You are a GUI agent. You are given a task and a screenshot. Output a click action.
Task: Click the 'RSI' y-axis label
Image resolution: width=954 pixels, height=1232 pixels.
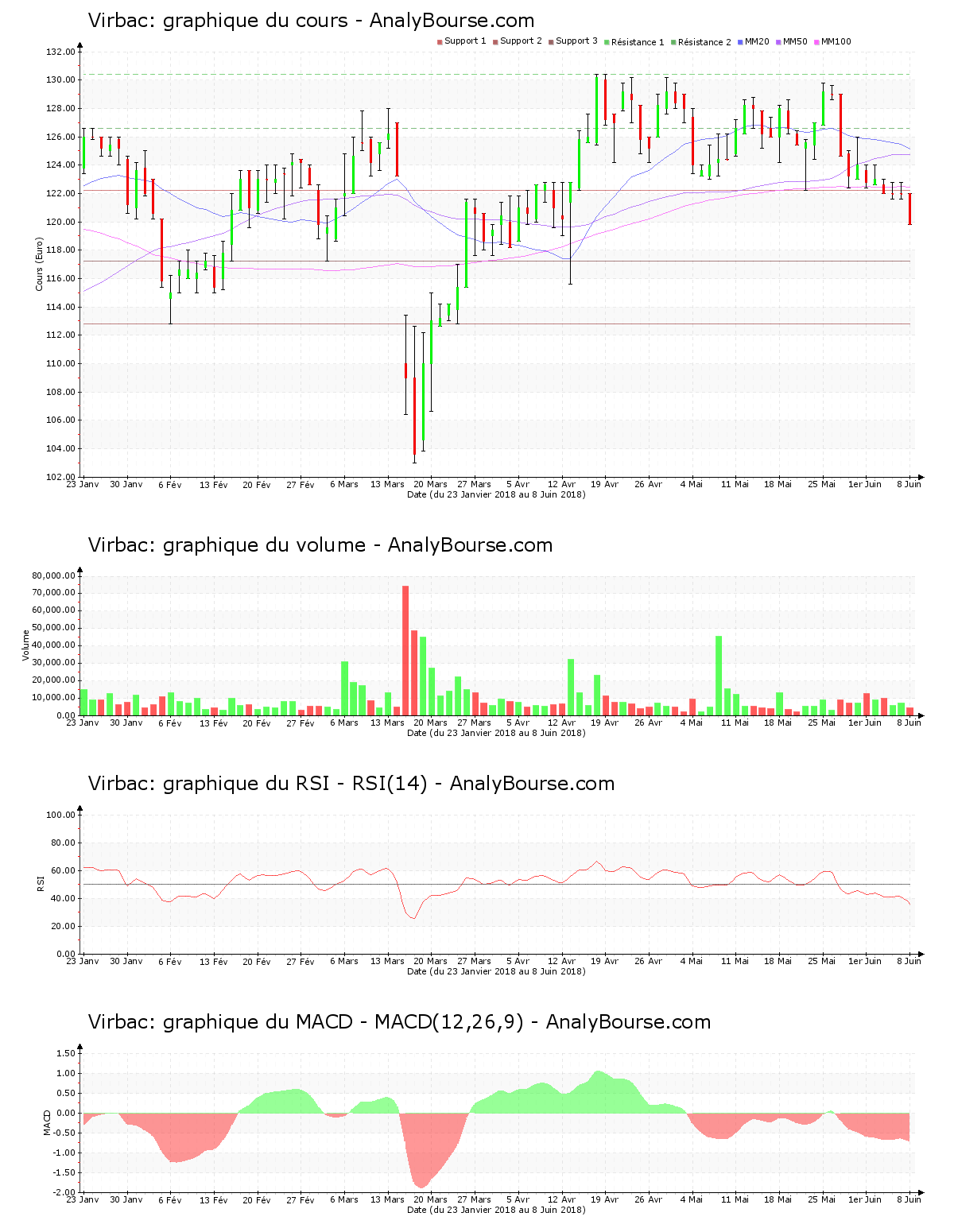40,884
